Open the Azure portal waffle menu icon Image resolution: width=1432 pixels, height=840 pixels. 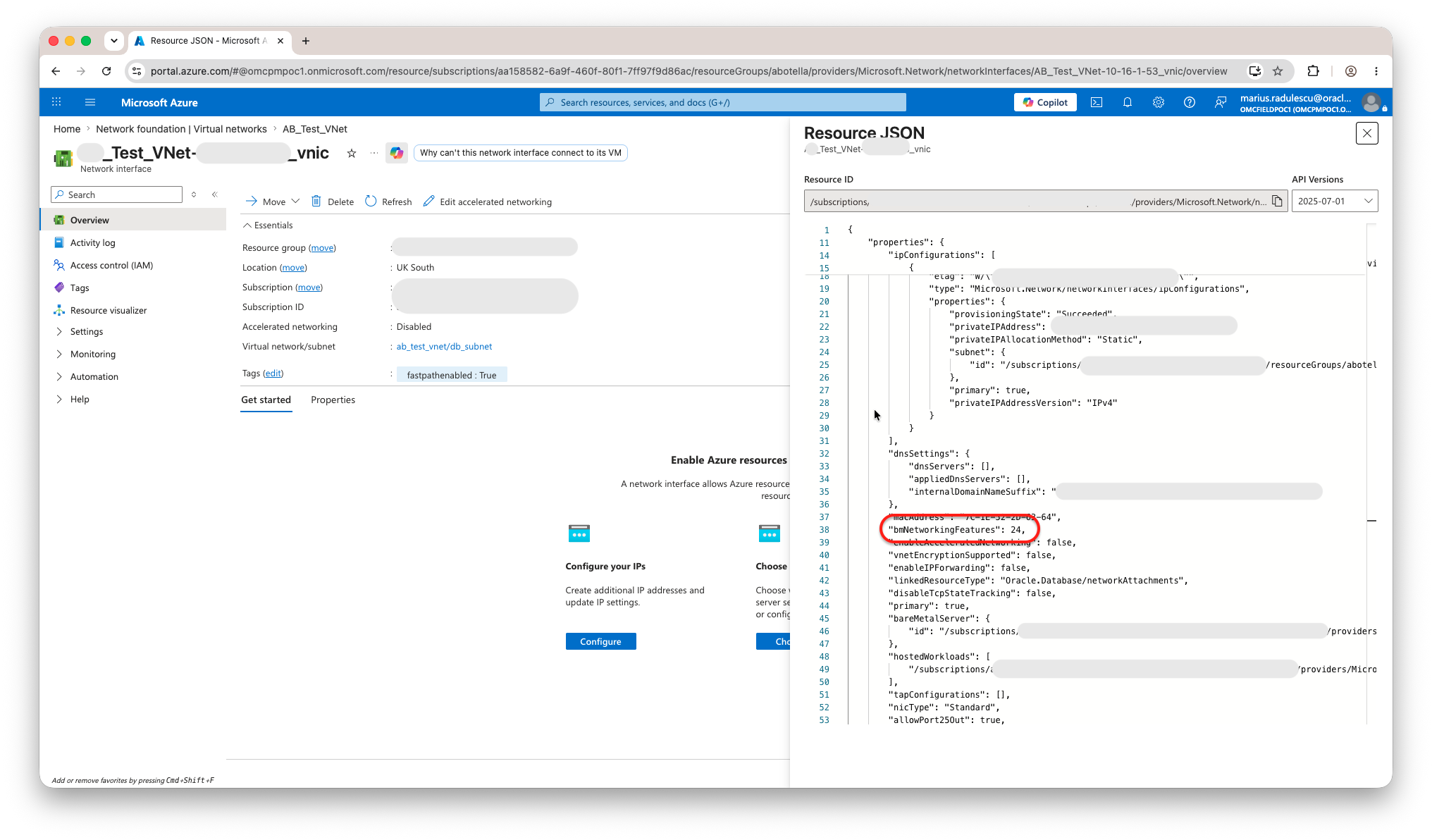point(56,102)
